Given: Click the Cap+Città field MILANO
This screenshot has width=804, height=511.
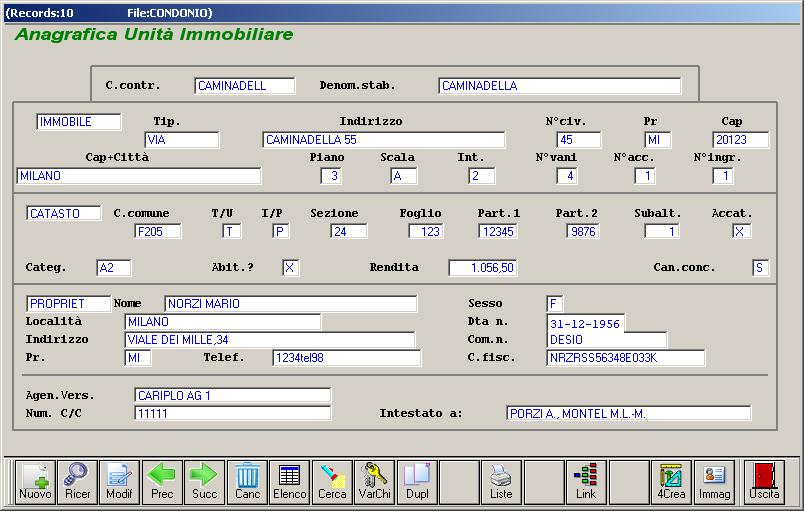Looking at the screenshot, I should [x=138, y=176].
